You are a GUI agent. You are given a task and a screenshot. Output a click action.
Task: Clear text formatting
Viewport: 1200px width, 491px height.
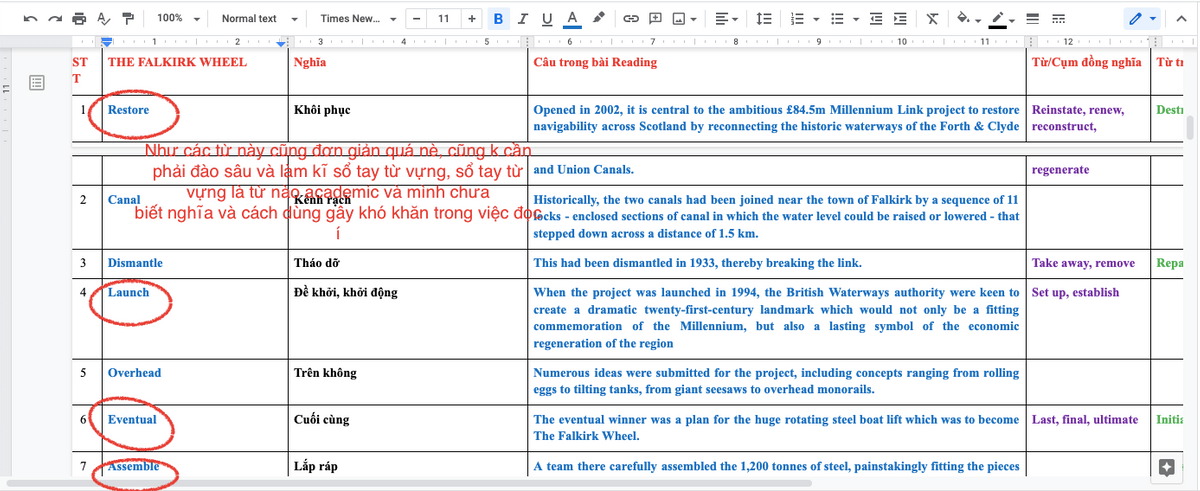click(x=932, y=18)
